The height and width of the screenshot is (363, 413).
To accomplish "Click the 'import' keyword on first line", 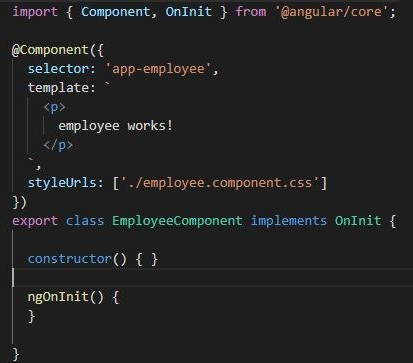I will pos(35,12).
